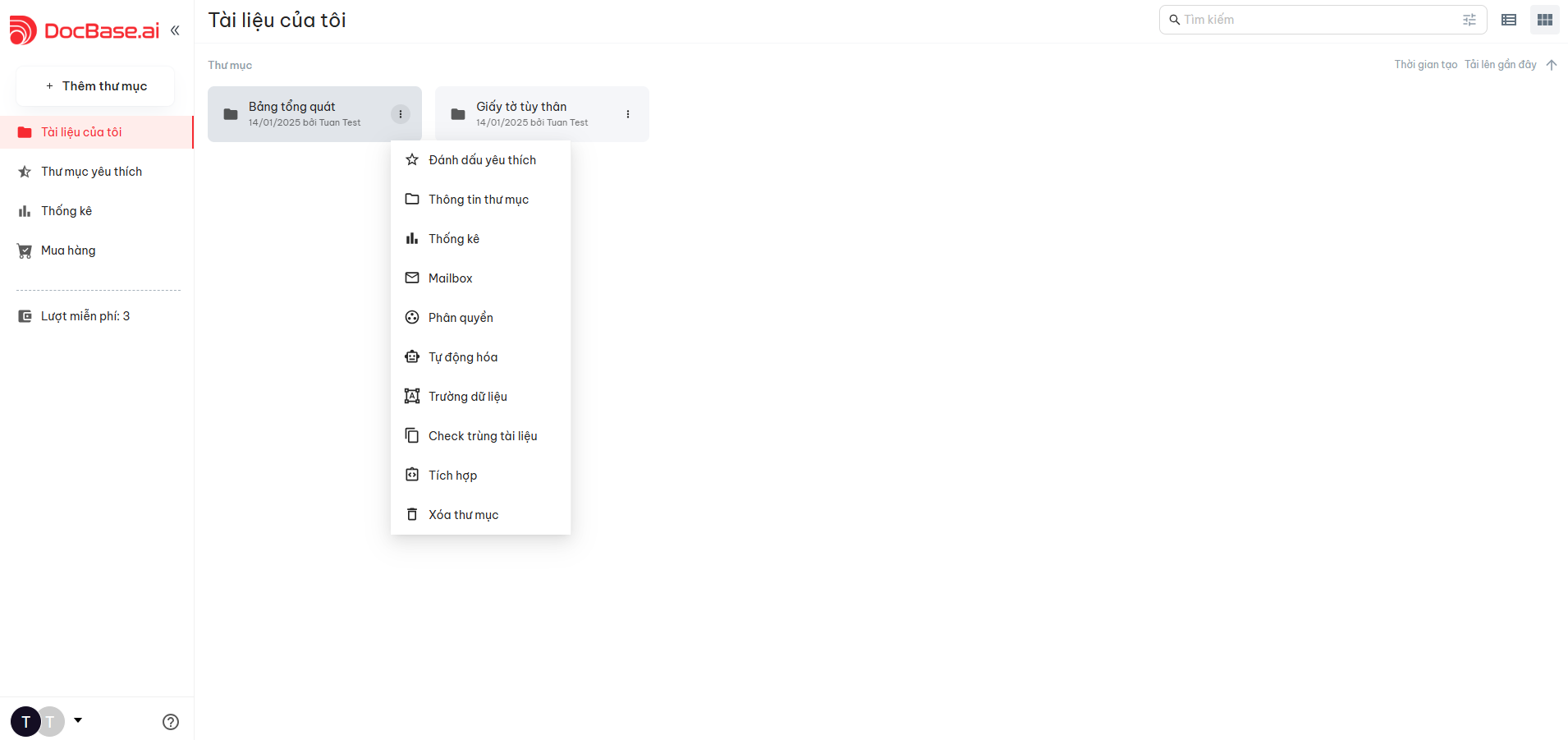The image size is (1568, 740).
Task: Click three-dot menu on Bảng tổng quát
Action: coord(401,114)
